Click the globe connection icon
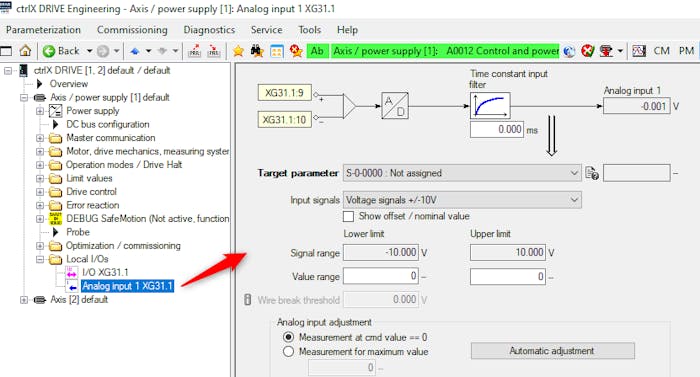The height and width of the screenshot is (377, 700). pyautogui.click(x=569, y=51)
